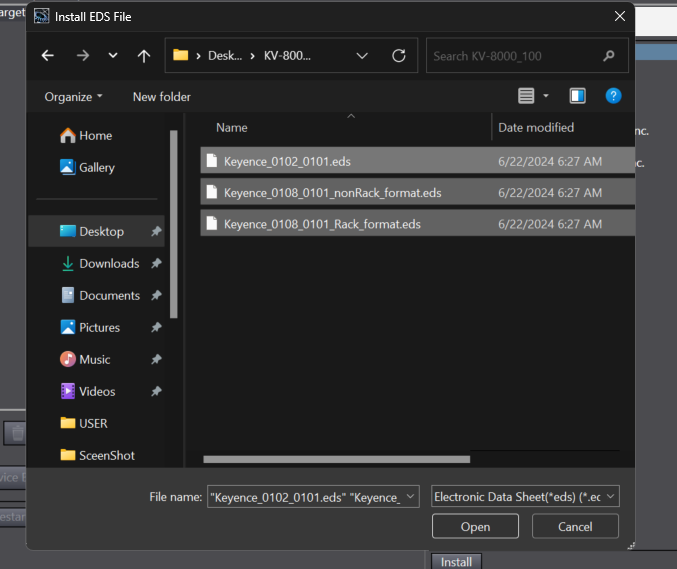This screenshot has width=677, height=569.
Task: Click file list horizontal scrollbar
Action: (336, 459)
